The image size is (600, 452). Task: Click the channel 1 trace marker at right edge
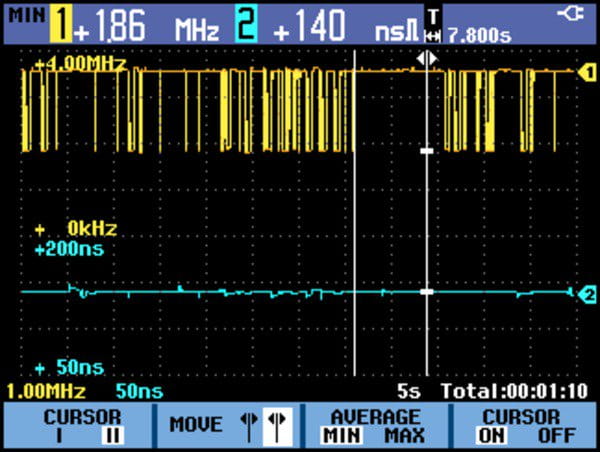click(x=587, y=72)
